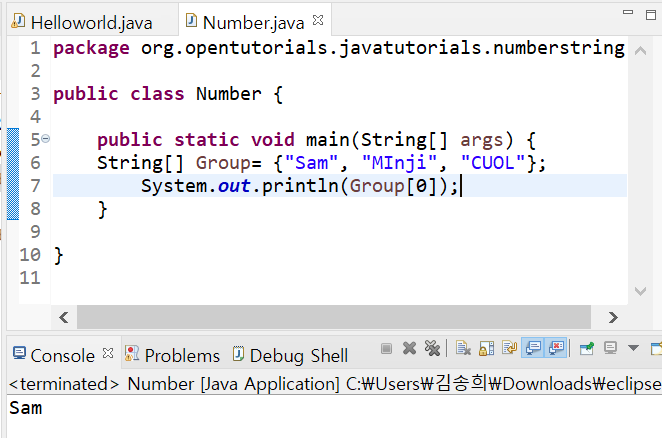Click the string "Sam" on line 6

312,163
